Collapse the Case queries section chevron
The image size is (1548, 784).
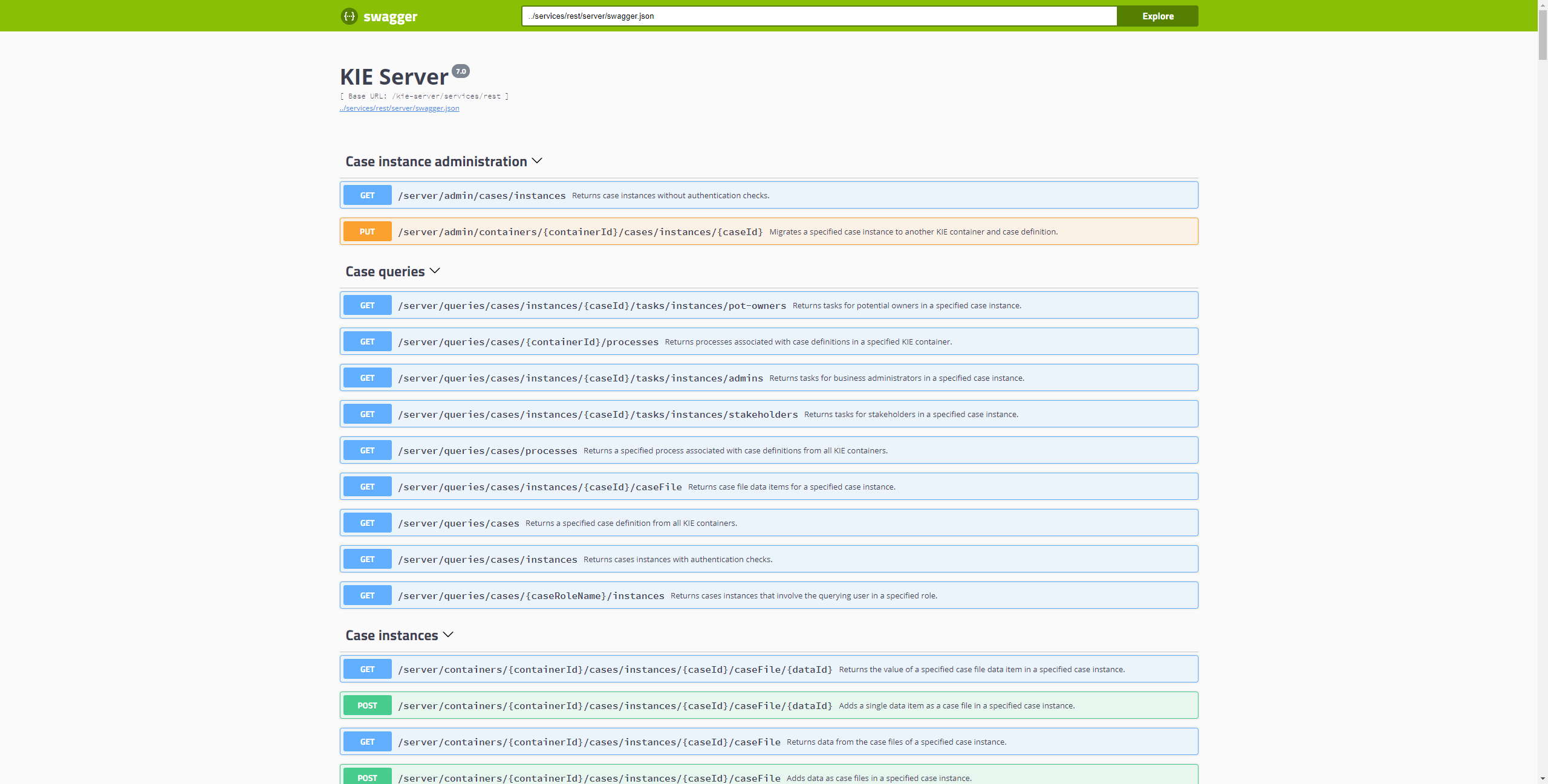(435, 271)
